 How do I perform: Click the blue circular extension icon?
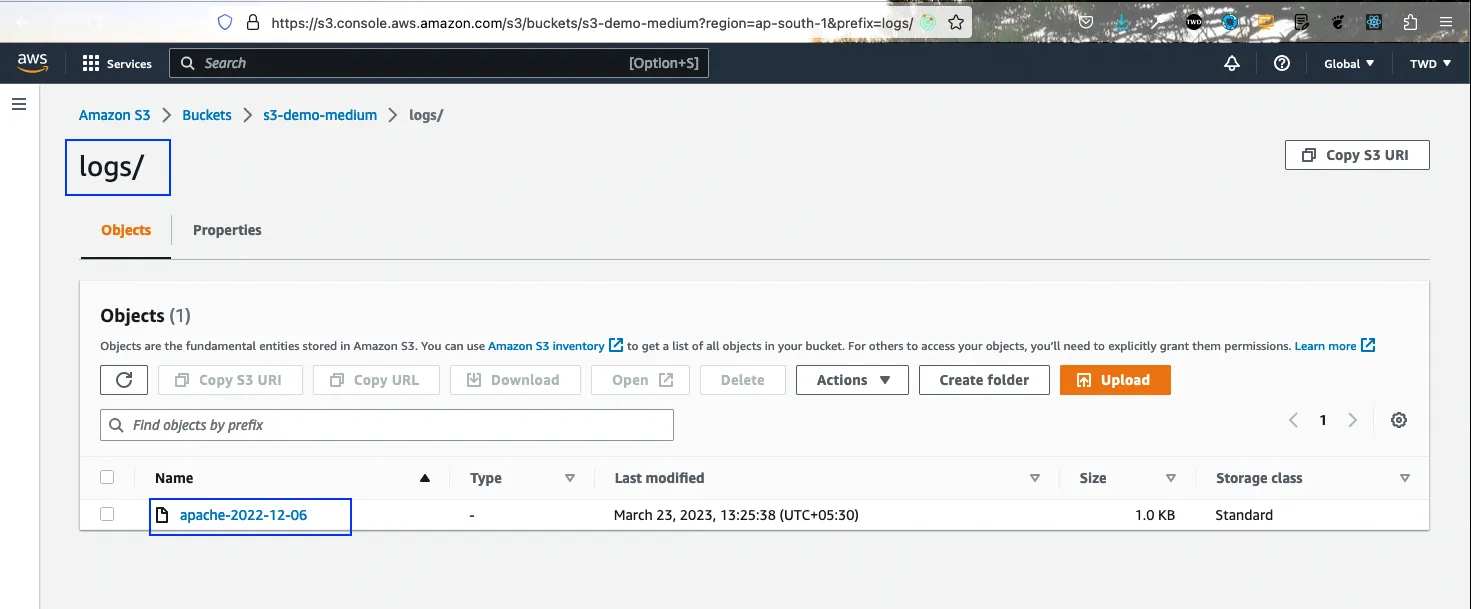[1230, 21]
